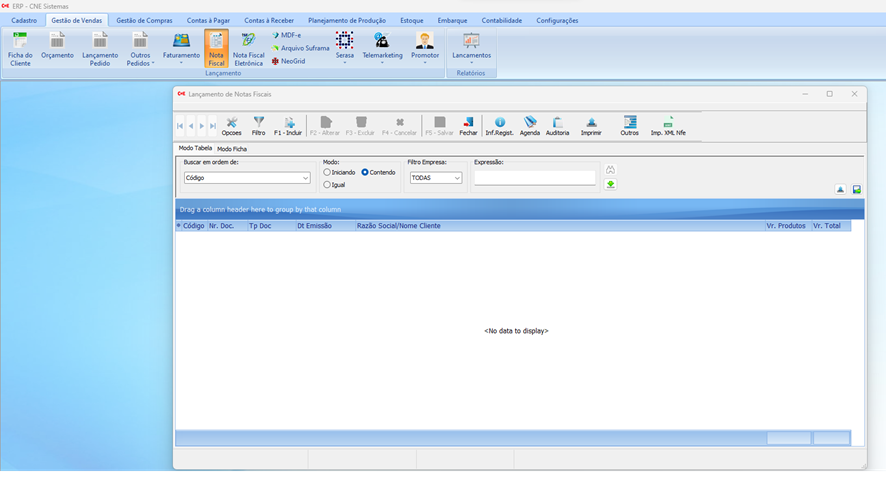
Task: Click the Imprimir print icon
Action: tap(591, 125)
